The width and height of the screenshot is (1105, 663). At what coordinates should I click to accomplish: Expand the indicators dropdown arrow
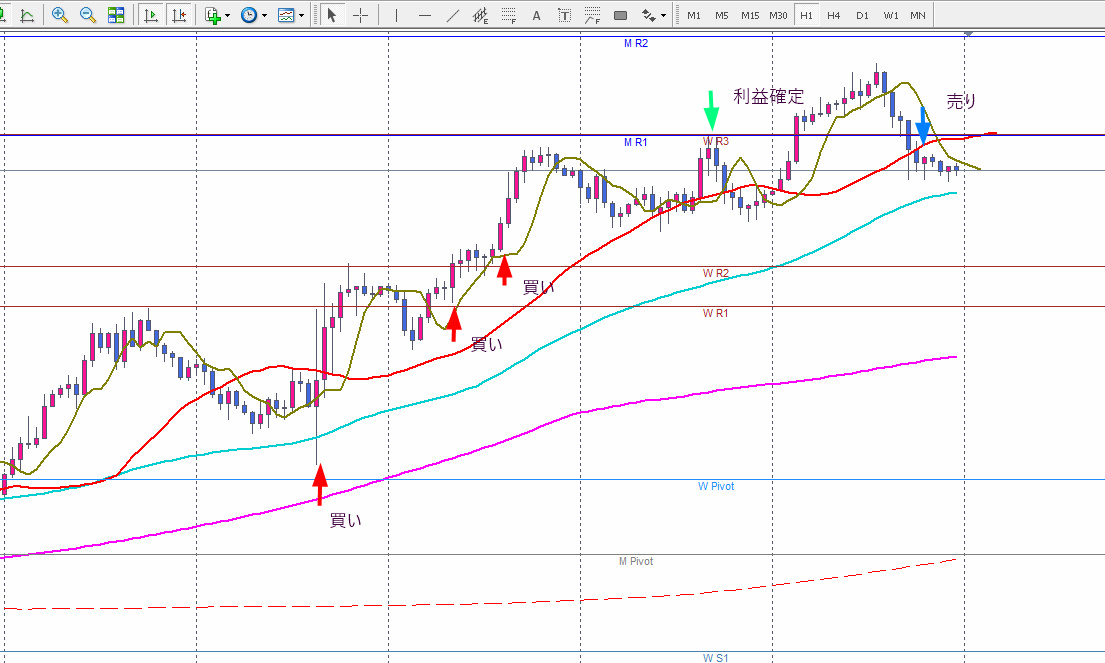(x=227, y=16)
